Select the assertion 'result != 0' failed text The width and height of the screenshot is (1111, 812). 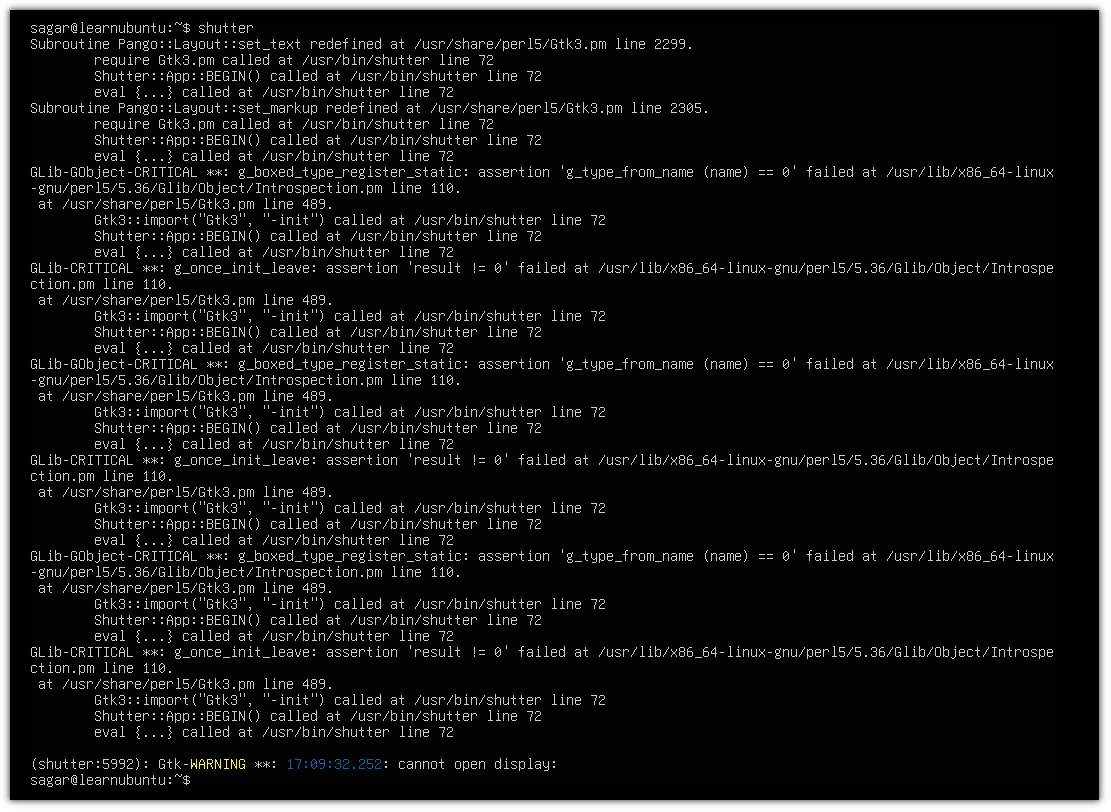tap(450, 267)
